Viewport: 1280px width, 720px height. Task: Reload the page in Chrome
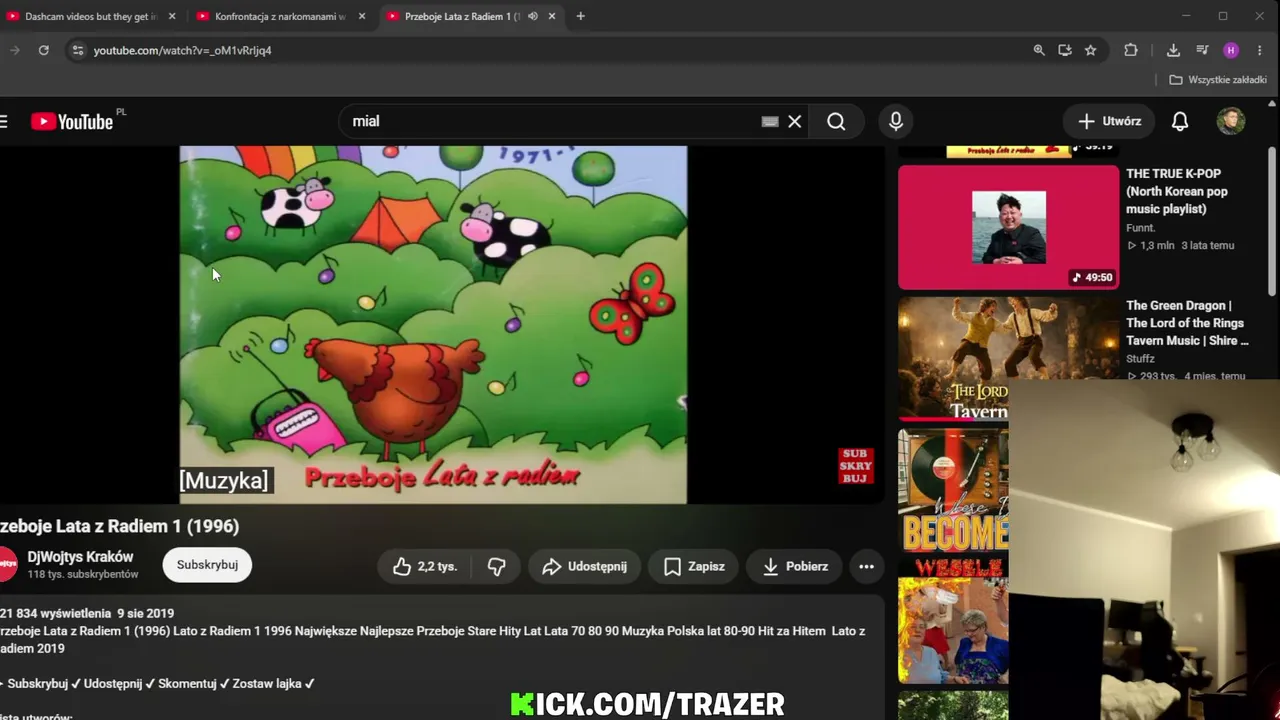(44, 50)
